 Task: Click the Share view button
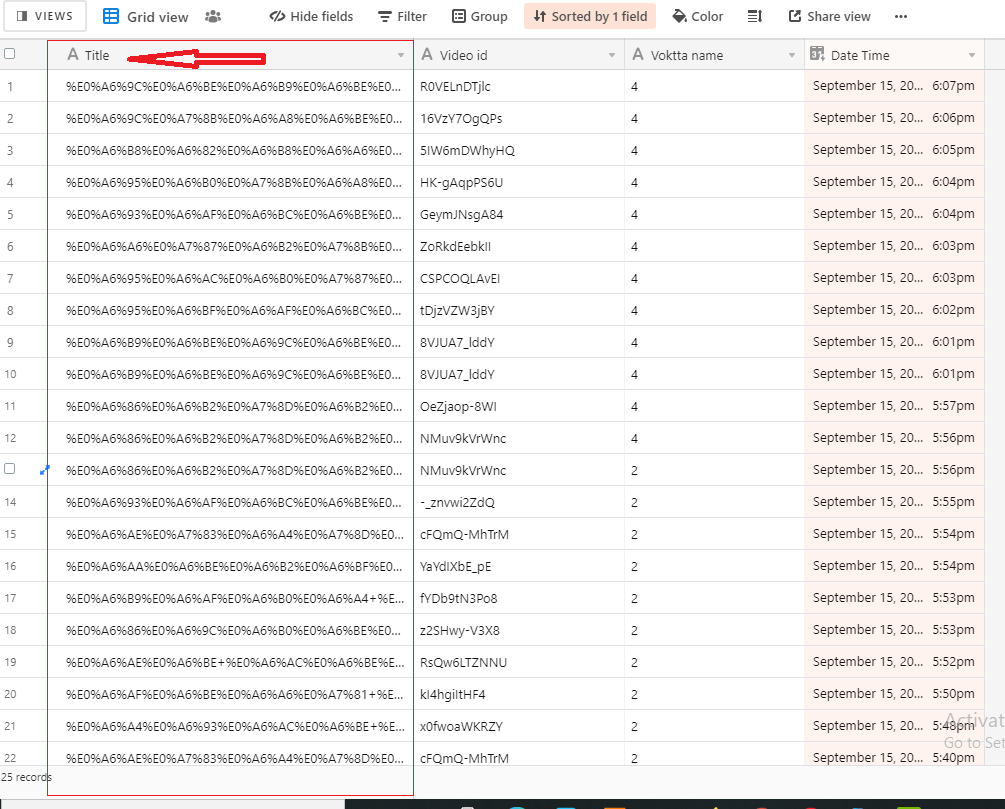coord(829,16)
